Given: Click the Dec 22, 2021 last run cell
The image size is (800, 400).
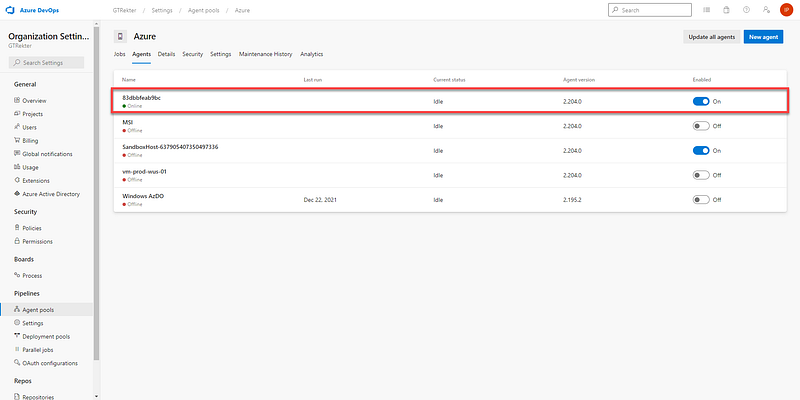Looking at the screenshot, I should (x=320, y=200).
